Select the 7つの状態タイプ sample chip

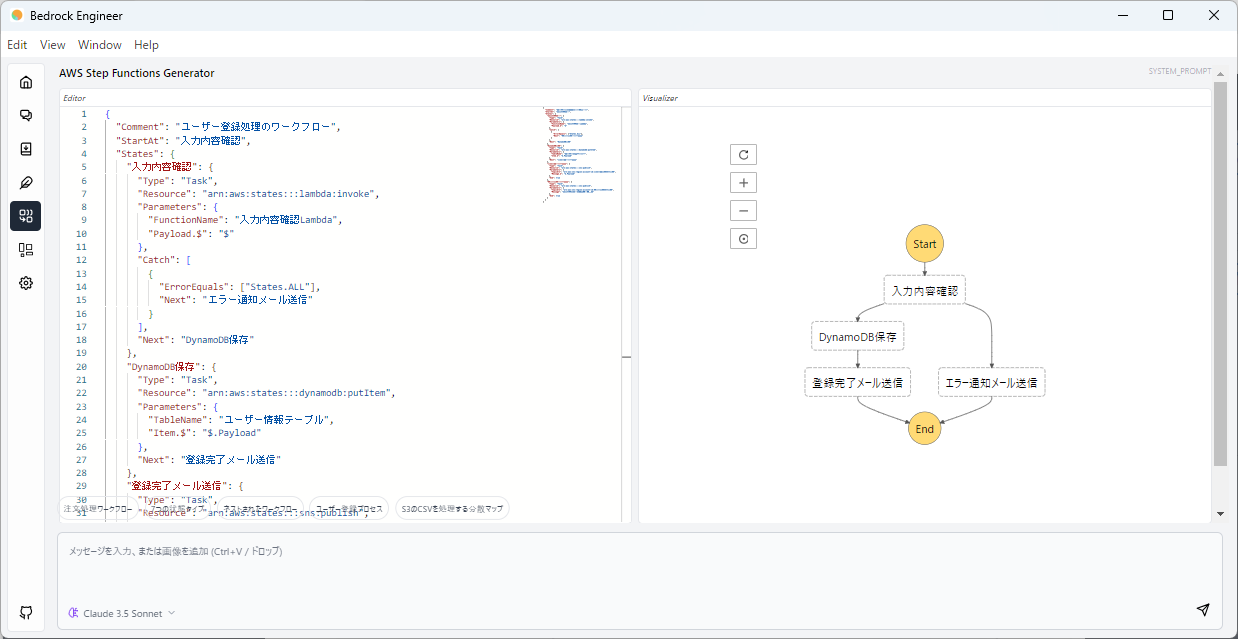coord(176,508)
